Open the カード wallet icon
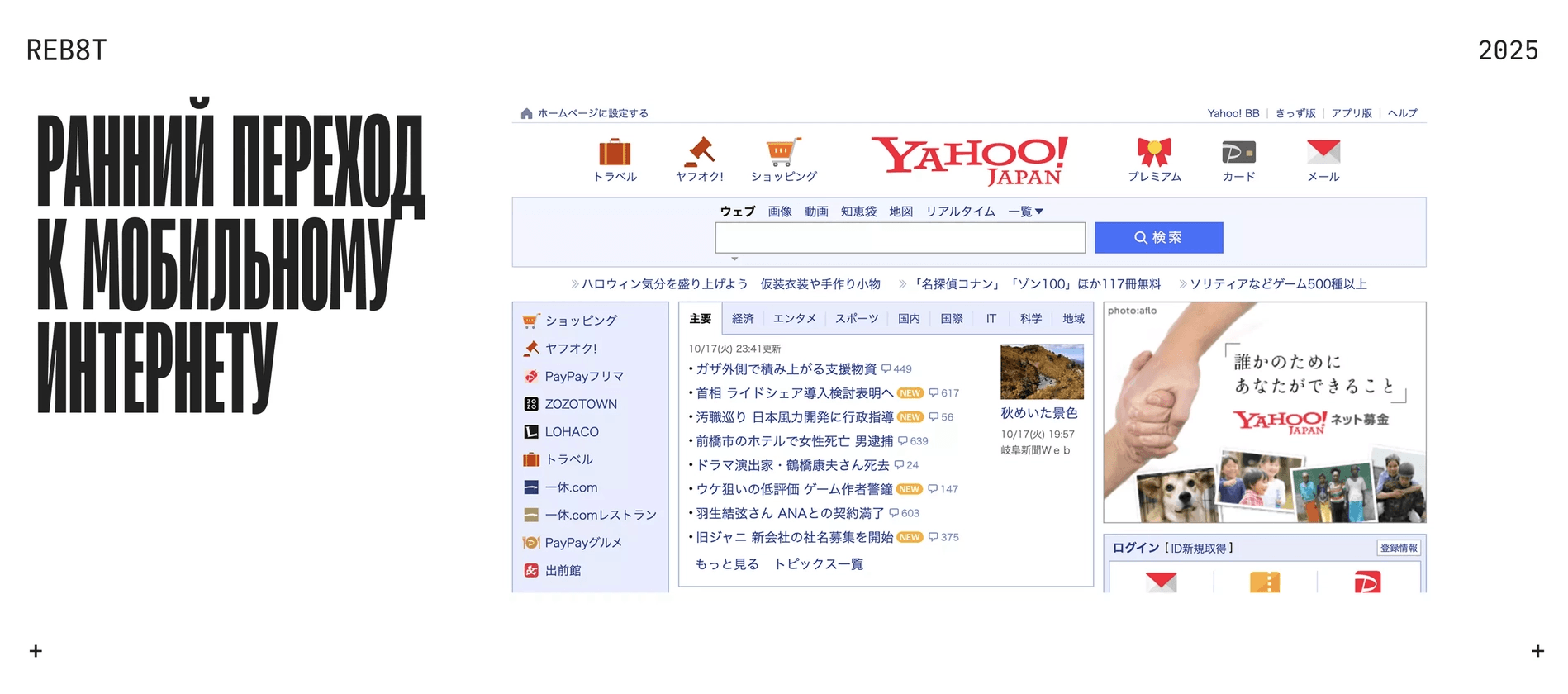Image resolution: width=1568 pixels, height=694 pixels. tap(1238, 152)
